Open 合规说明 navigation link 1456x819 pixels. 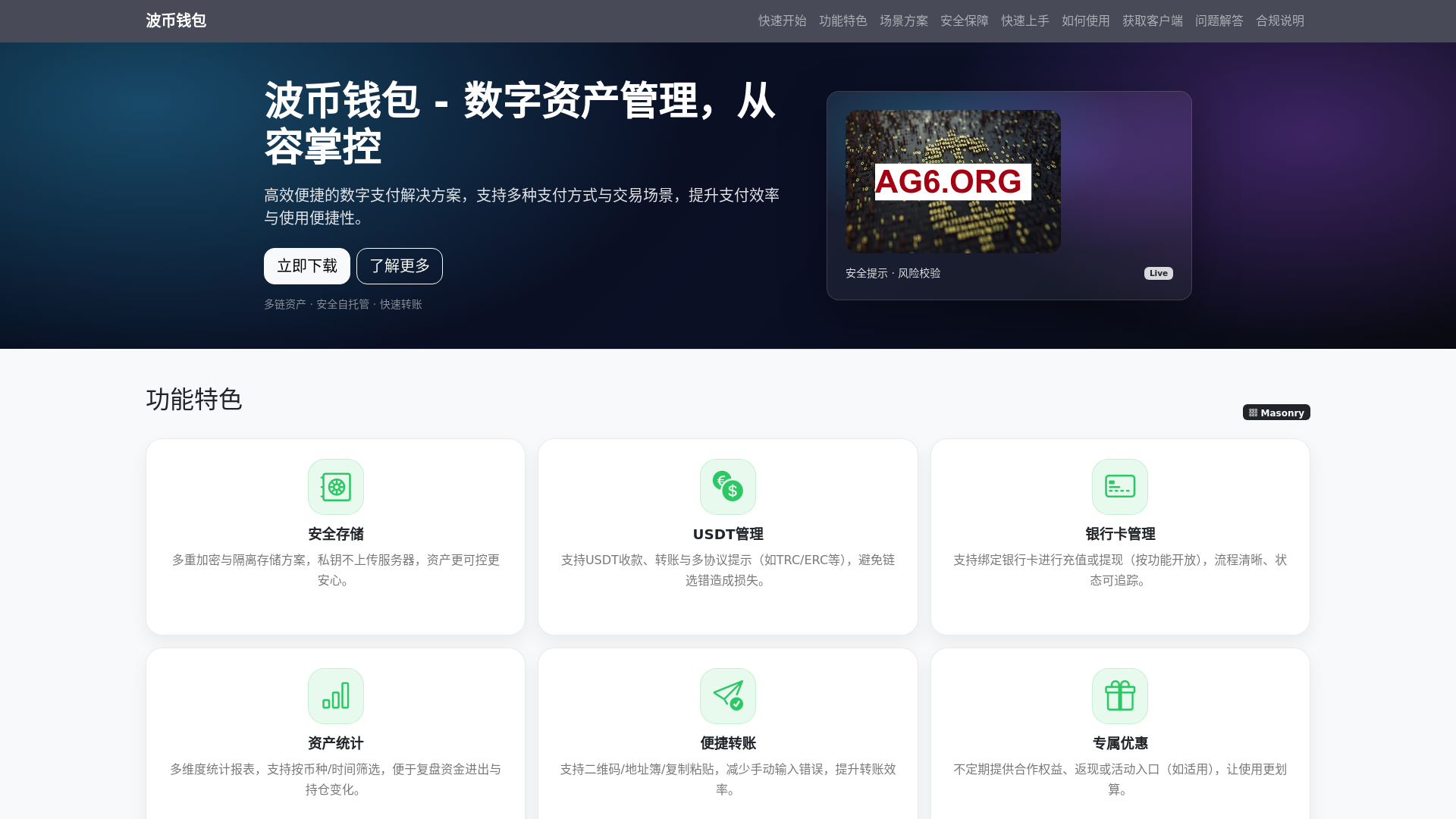[x=1280, y=21]
